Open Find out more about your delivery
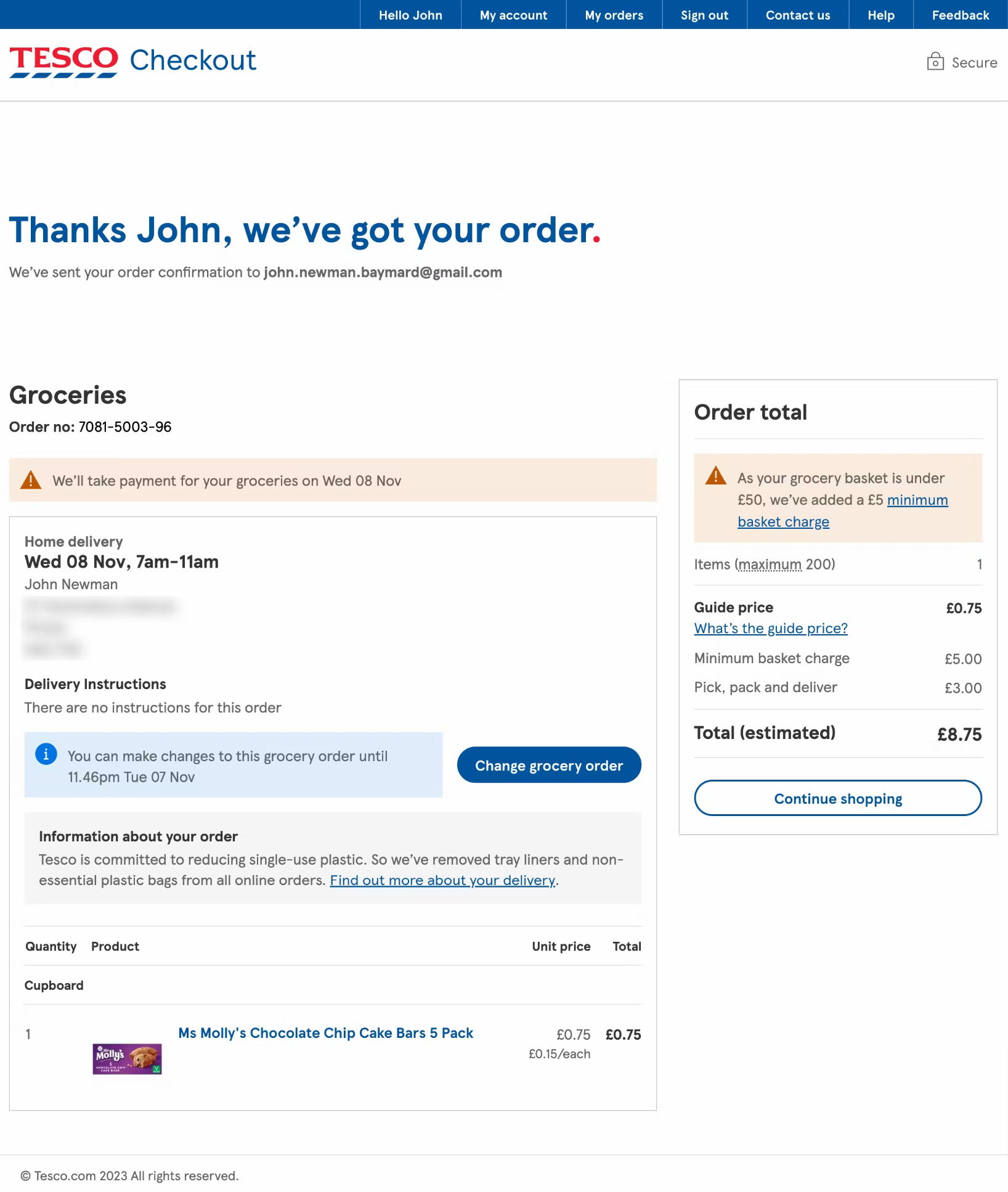Screen dimensions: 1008x1192 [441, 880]
